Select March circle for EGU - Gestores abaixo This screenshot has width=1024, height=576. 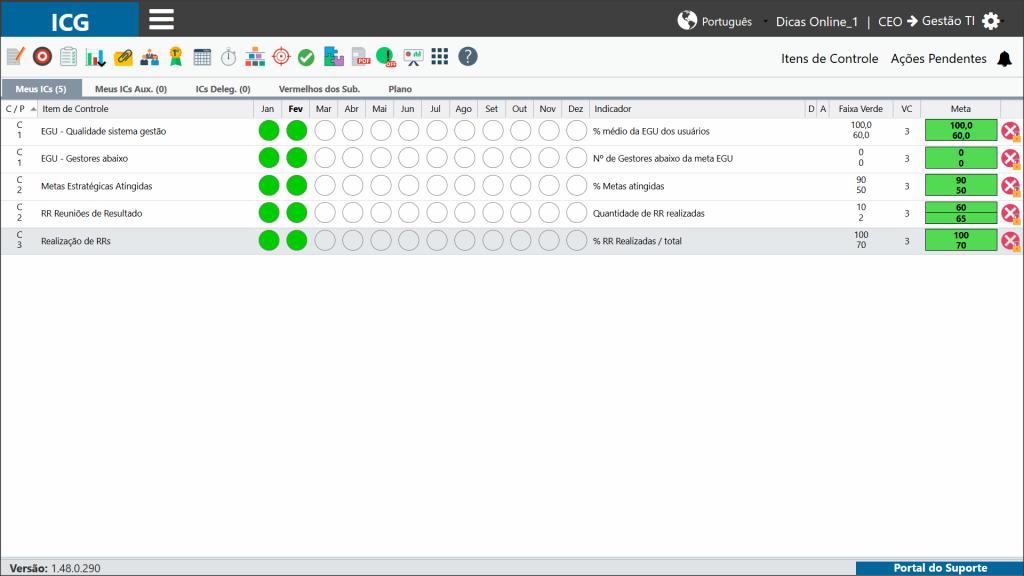[325, 158]
